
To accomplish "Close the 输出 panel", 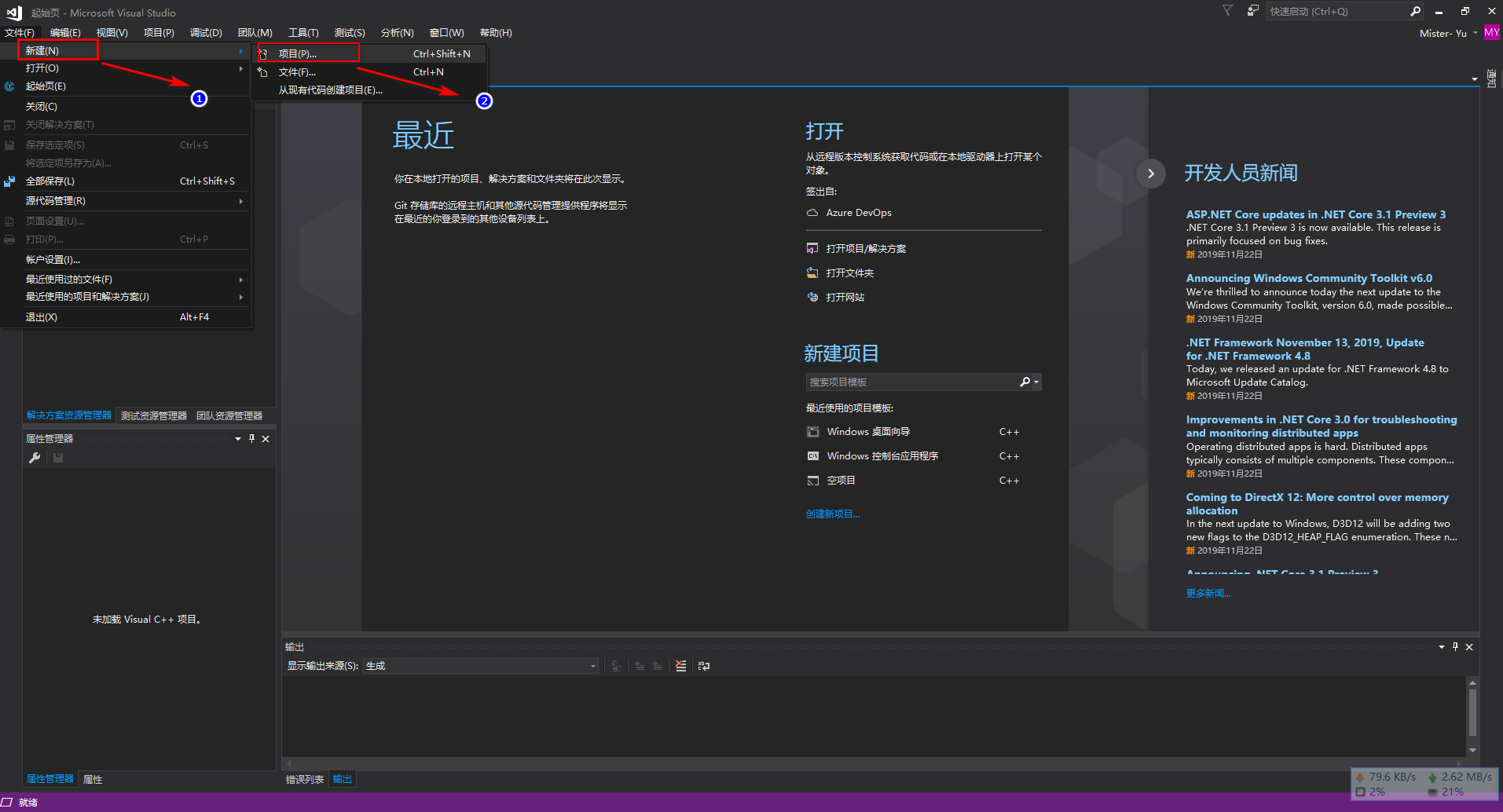I will (x=1469, y=647).
